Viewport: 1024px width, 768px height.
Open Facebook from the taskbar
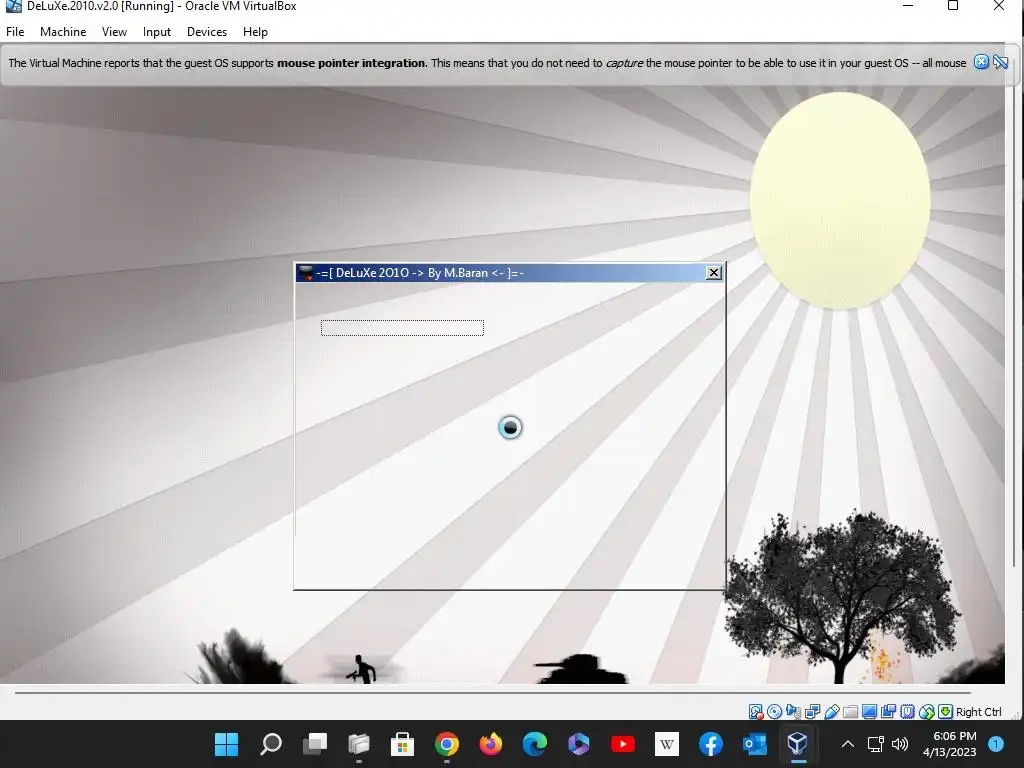click(711, 744)
